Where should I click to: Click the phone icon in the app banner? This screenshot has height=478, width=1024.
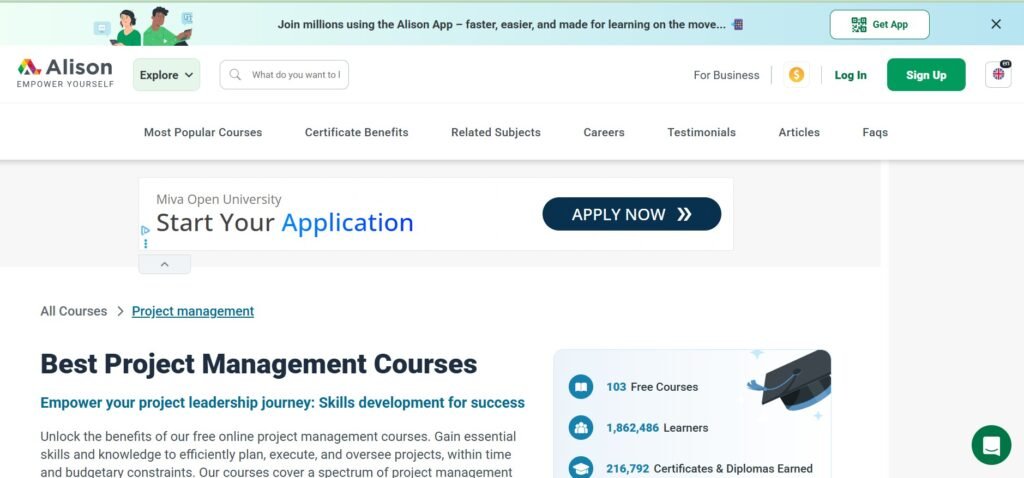(737, 25)
